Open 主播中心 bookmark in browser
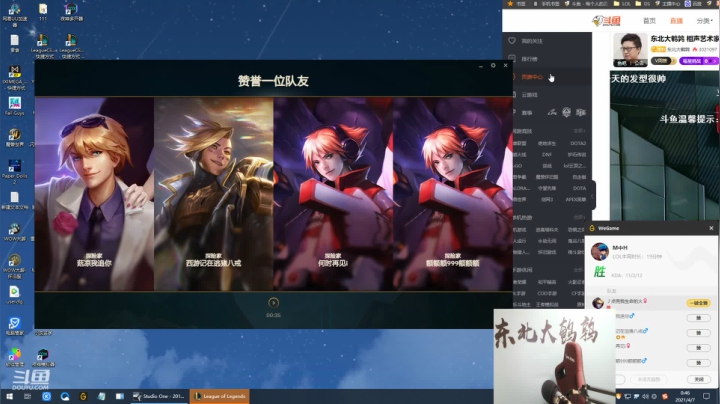 click(667, 4)
